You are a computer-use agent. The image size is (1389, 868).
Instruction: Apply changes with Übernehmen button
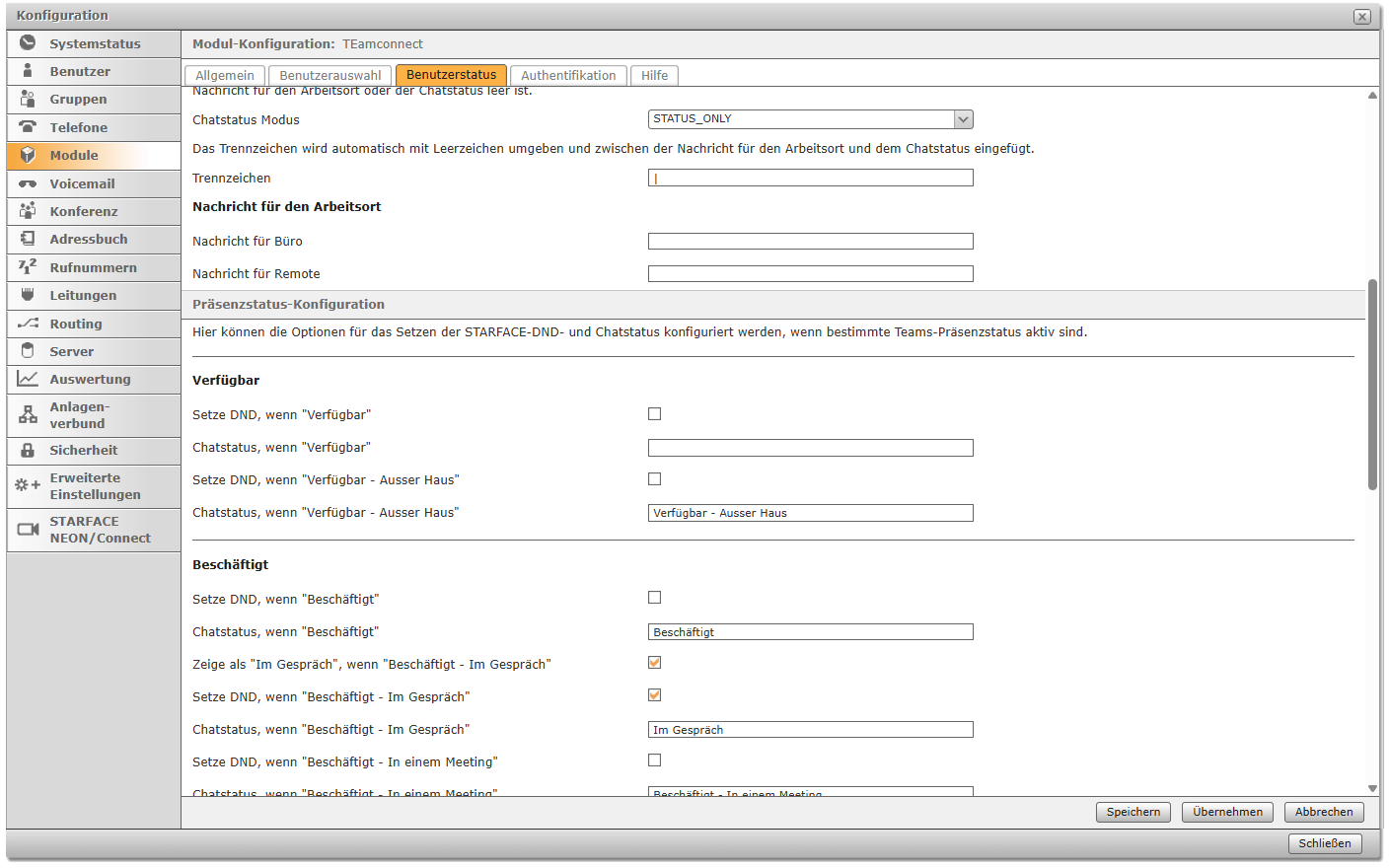[1227, 812]
